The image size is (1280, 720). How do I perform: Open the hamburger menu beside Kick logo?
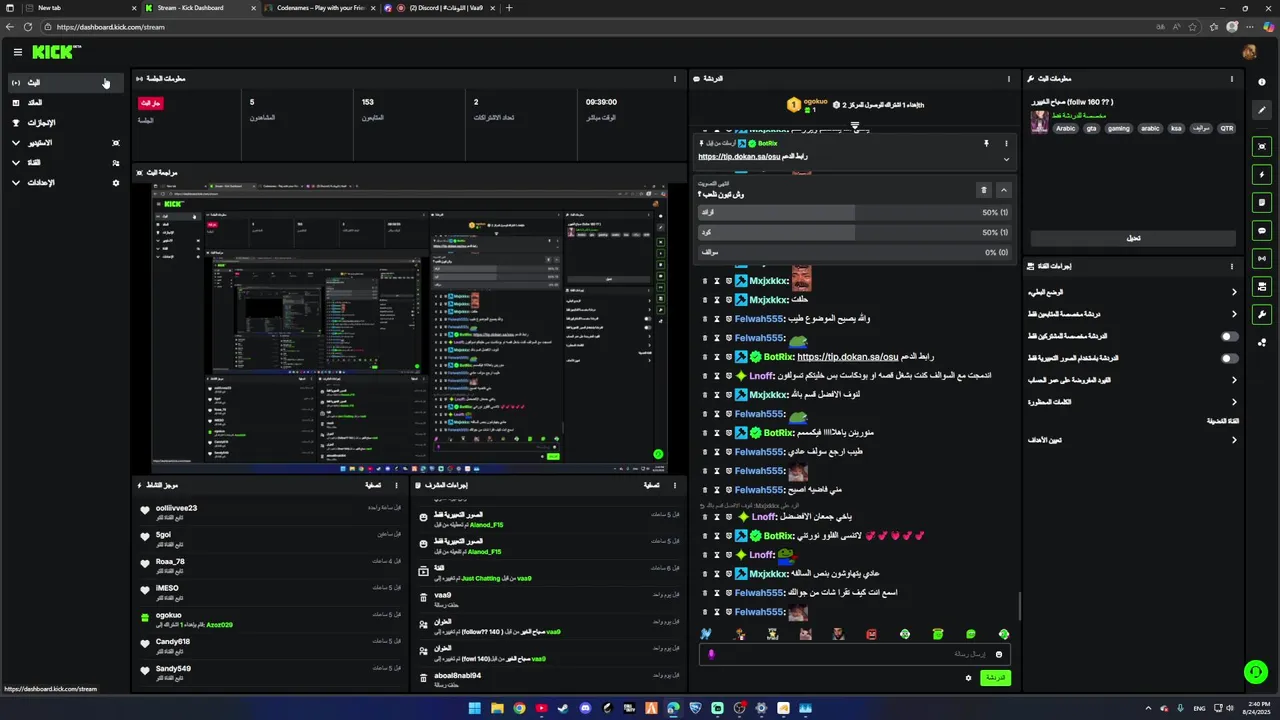click(x=18, y=52)
